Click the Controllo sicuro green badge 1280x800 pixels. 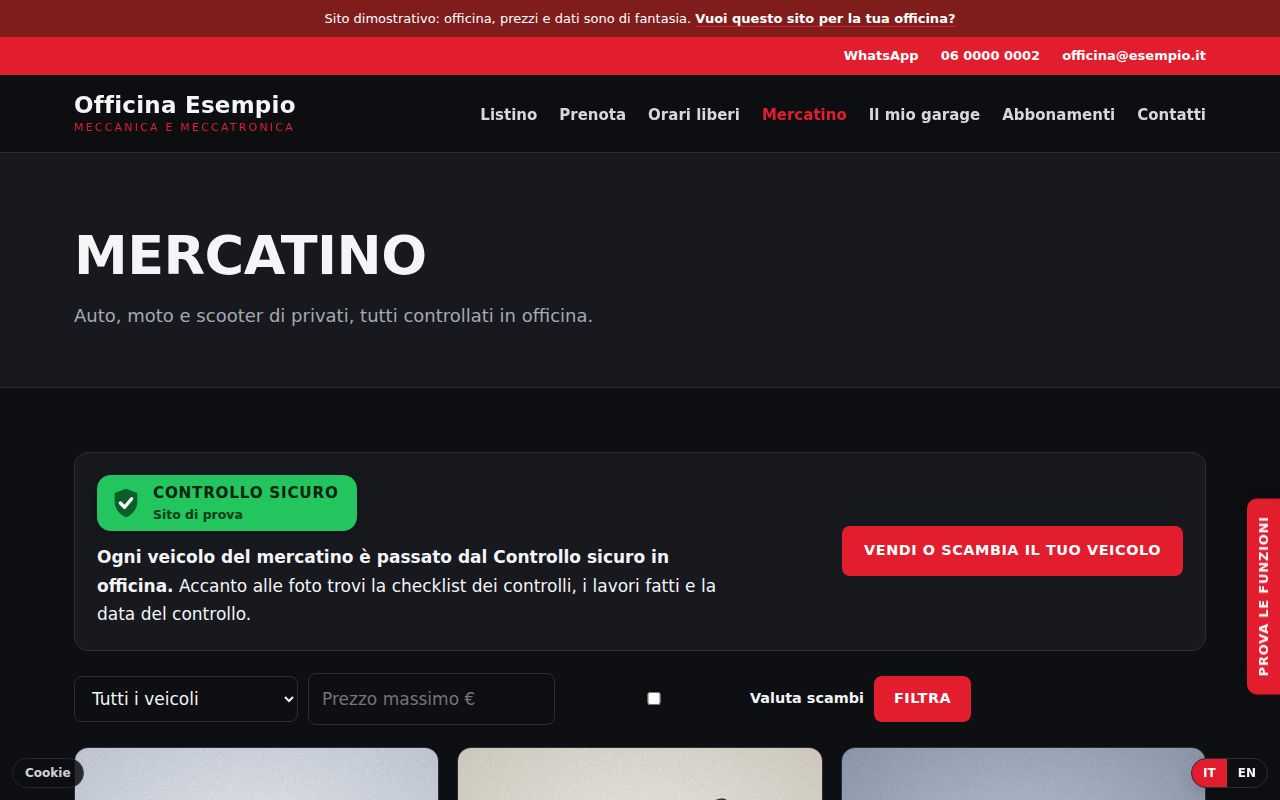227,503
